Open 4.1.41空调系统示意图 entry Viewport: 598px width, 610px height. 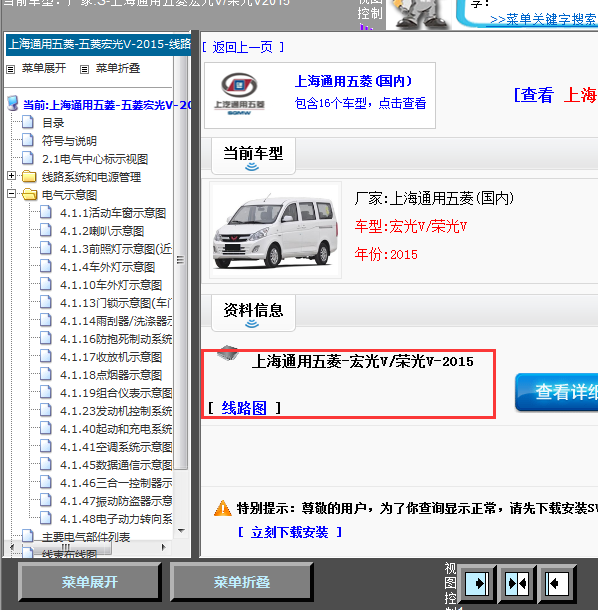(x=116, y=447)
